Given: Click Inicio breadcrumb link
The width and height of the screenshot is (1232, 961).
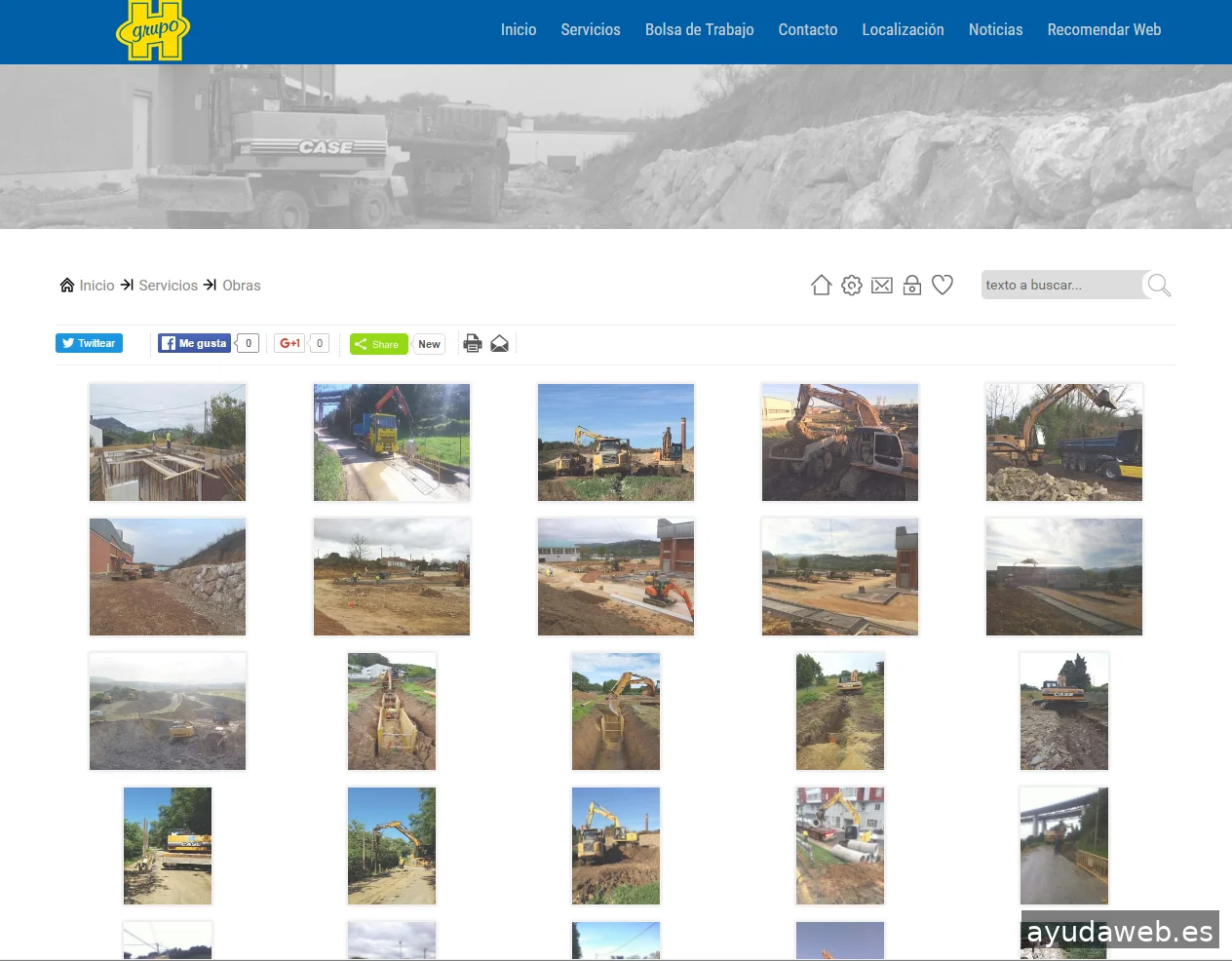Looking at the screenshot, I should (96, 286).
